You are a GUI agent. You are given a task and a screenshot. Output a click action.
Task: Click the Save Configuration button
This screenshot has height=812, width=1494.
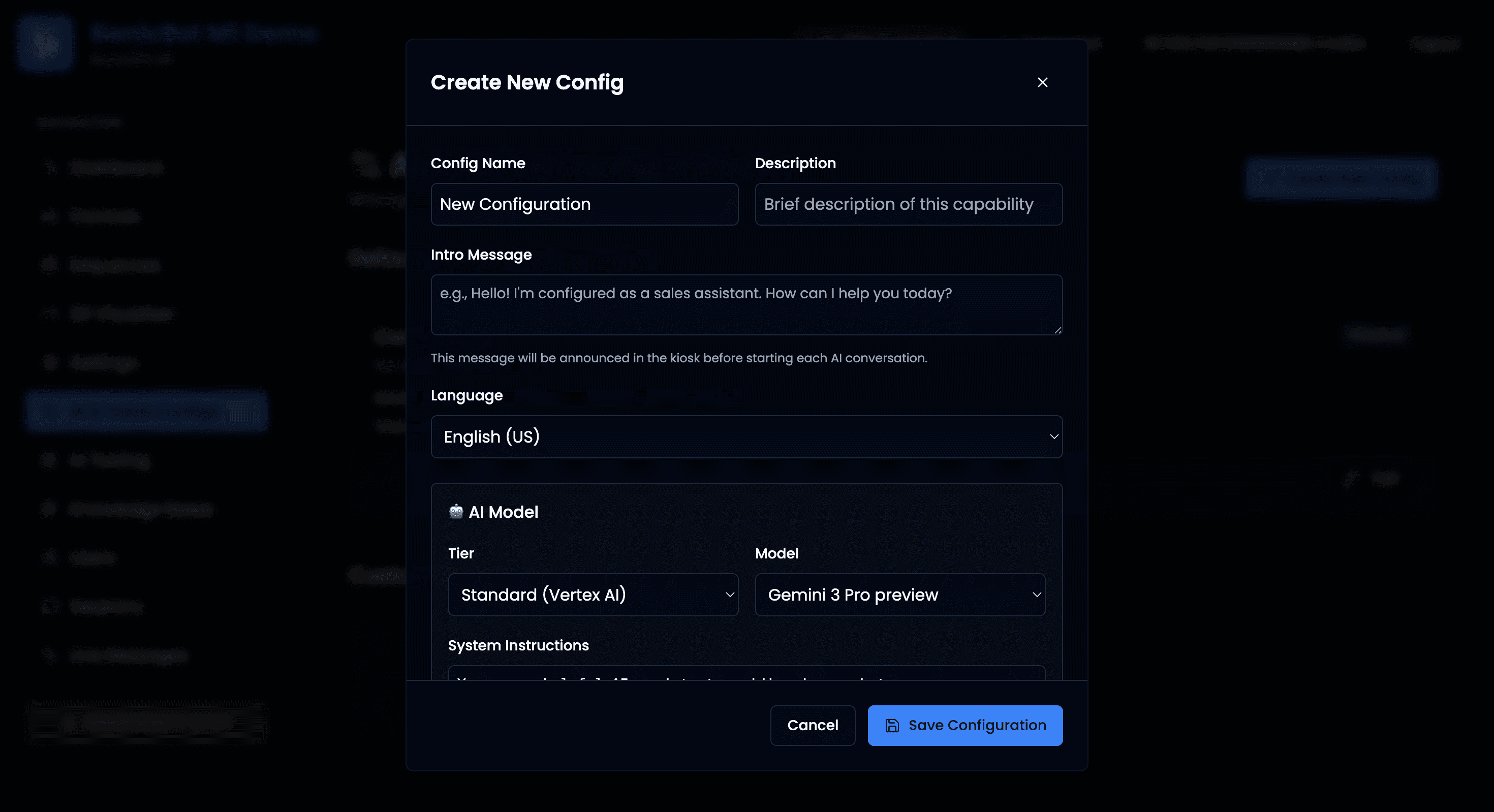click(964, 725)
